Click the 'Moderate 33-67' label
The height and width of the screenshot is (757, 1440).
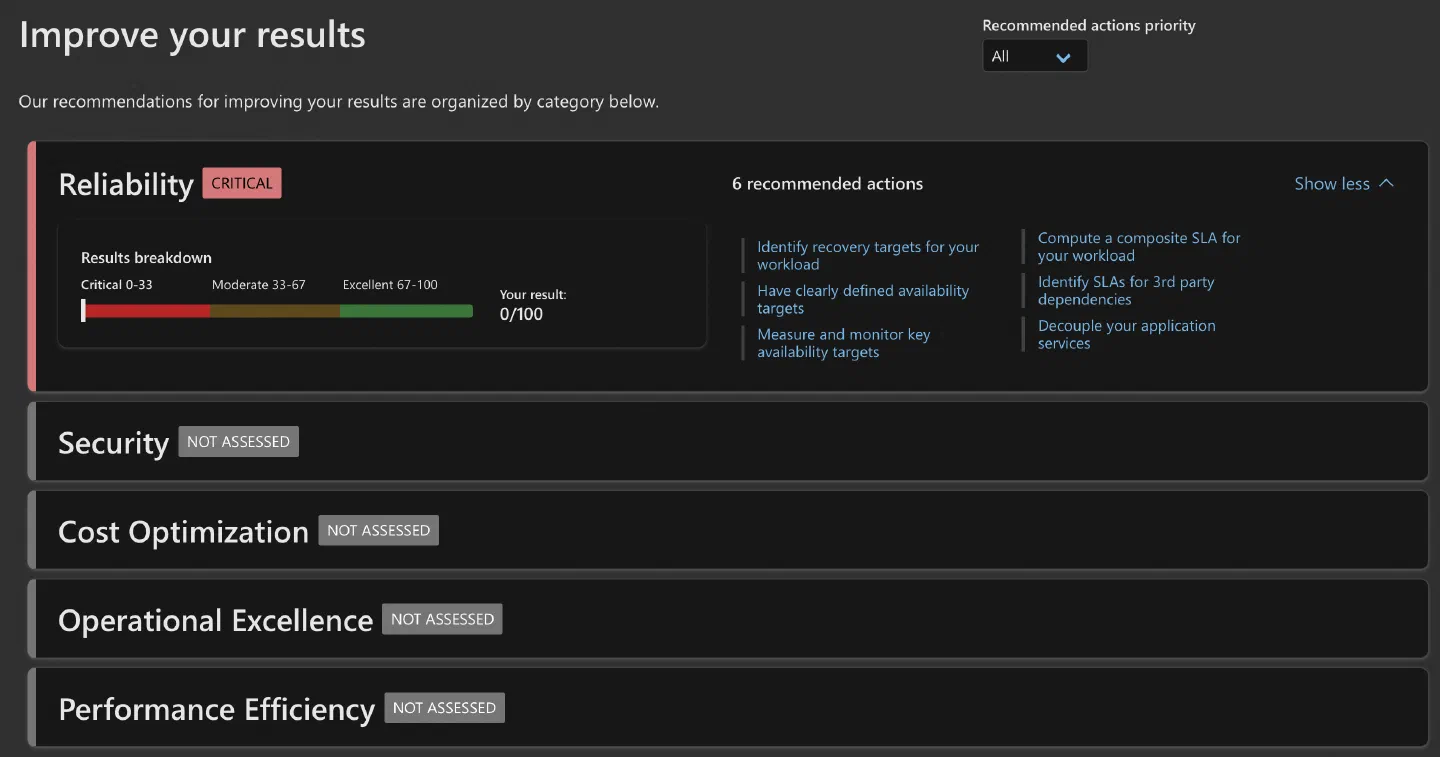coord(259,285)
